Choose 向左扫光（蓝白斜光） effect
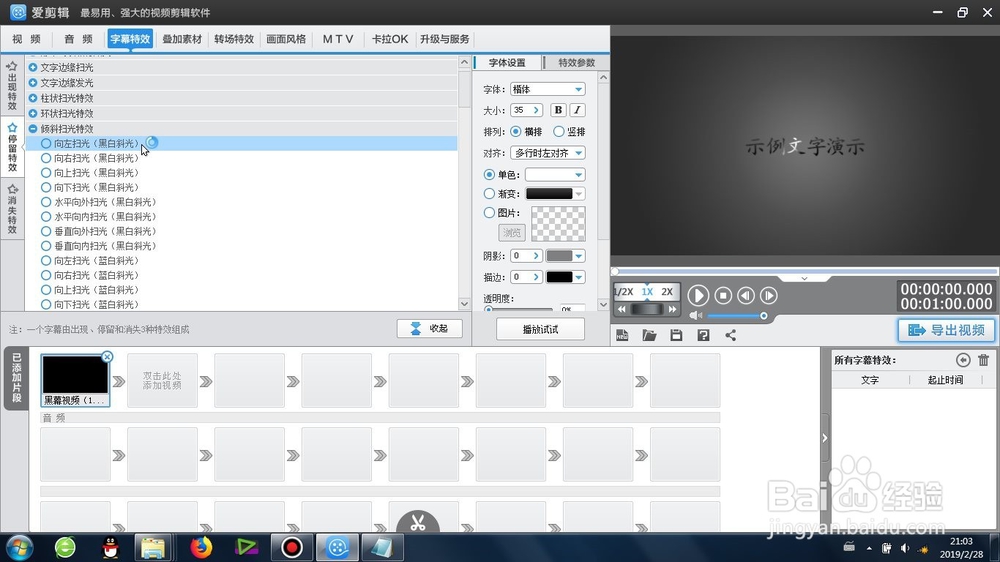 point(90,261)
